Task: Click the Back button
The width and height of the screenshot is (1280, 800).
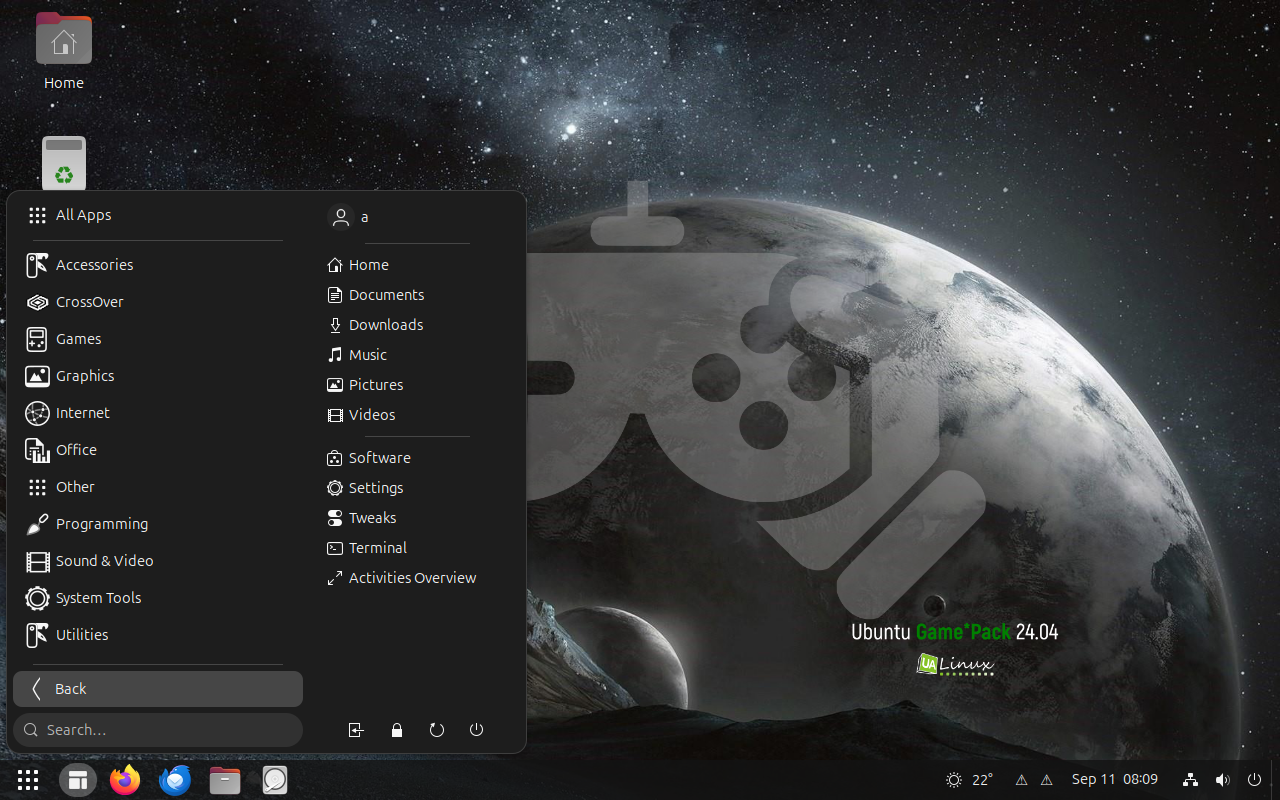Action: click(x=158, y=689)
